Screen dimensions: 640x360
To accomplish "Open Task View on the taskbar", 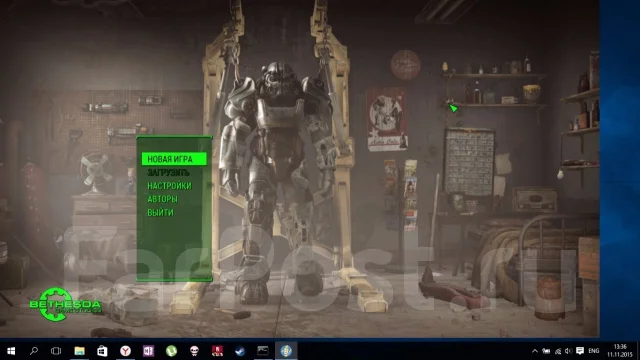I will point(56,351).
